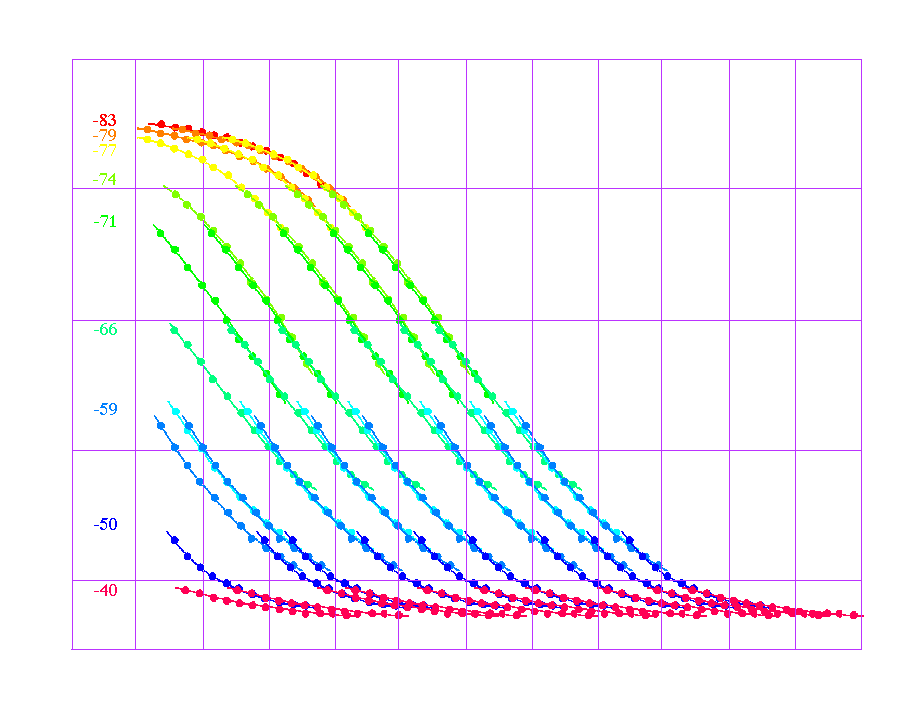Select the -66 temperature label
Screen dimensions: 908x715
(105, 329)
